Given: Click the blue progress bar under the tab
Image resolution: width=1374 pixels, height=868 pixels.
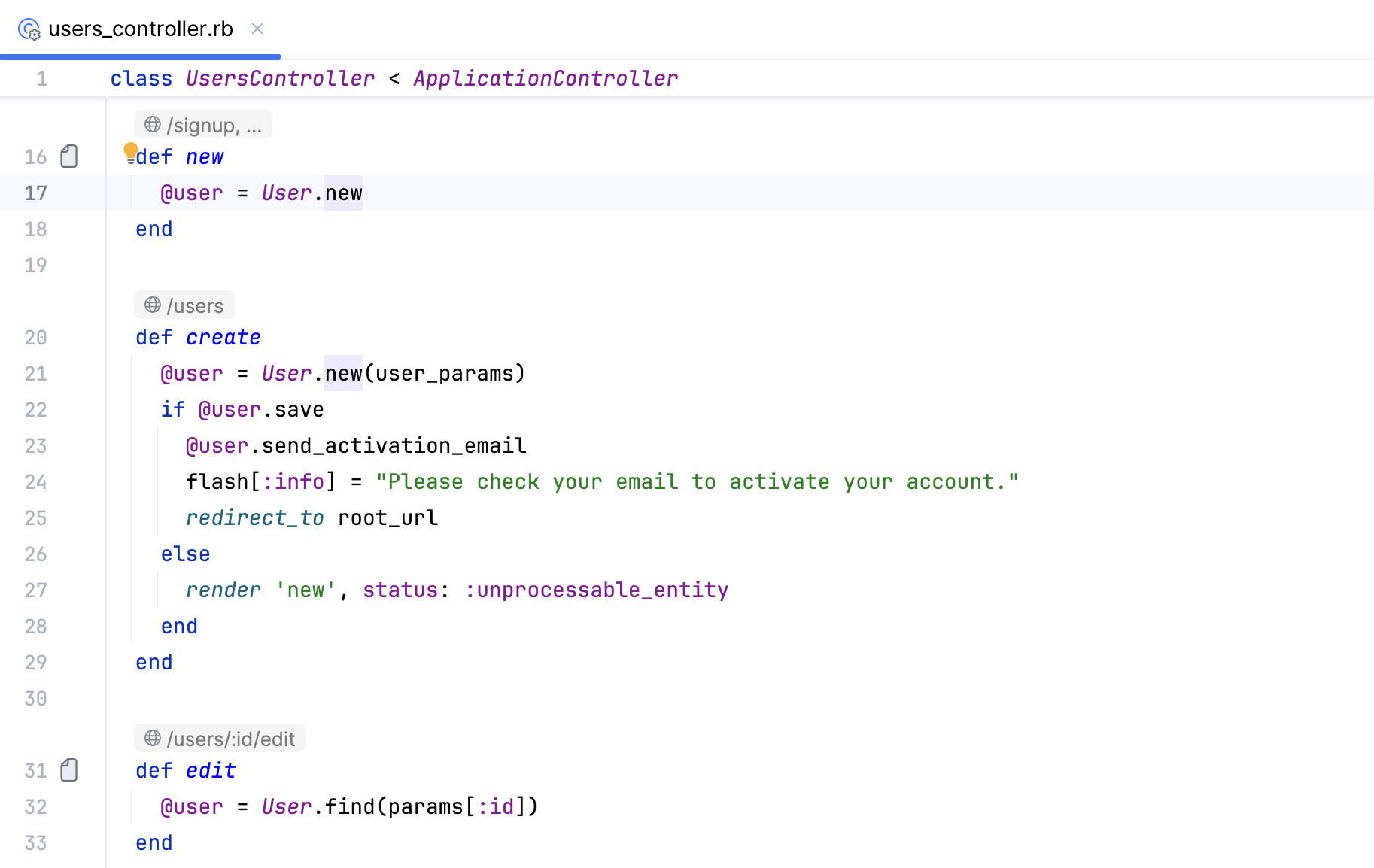Looking at the screenshot, I should click(x=140, y=57).
